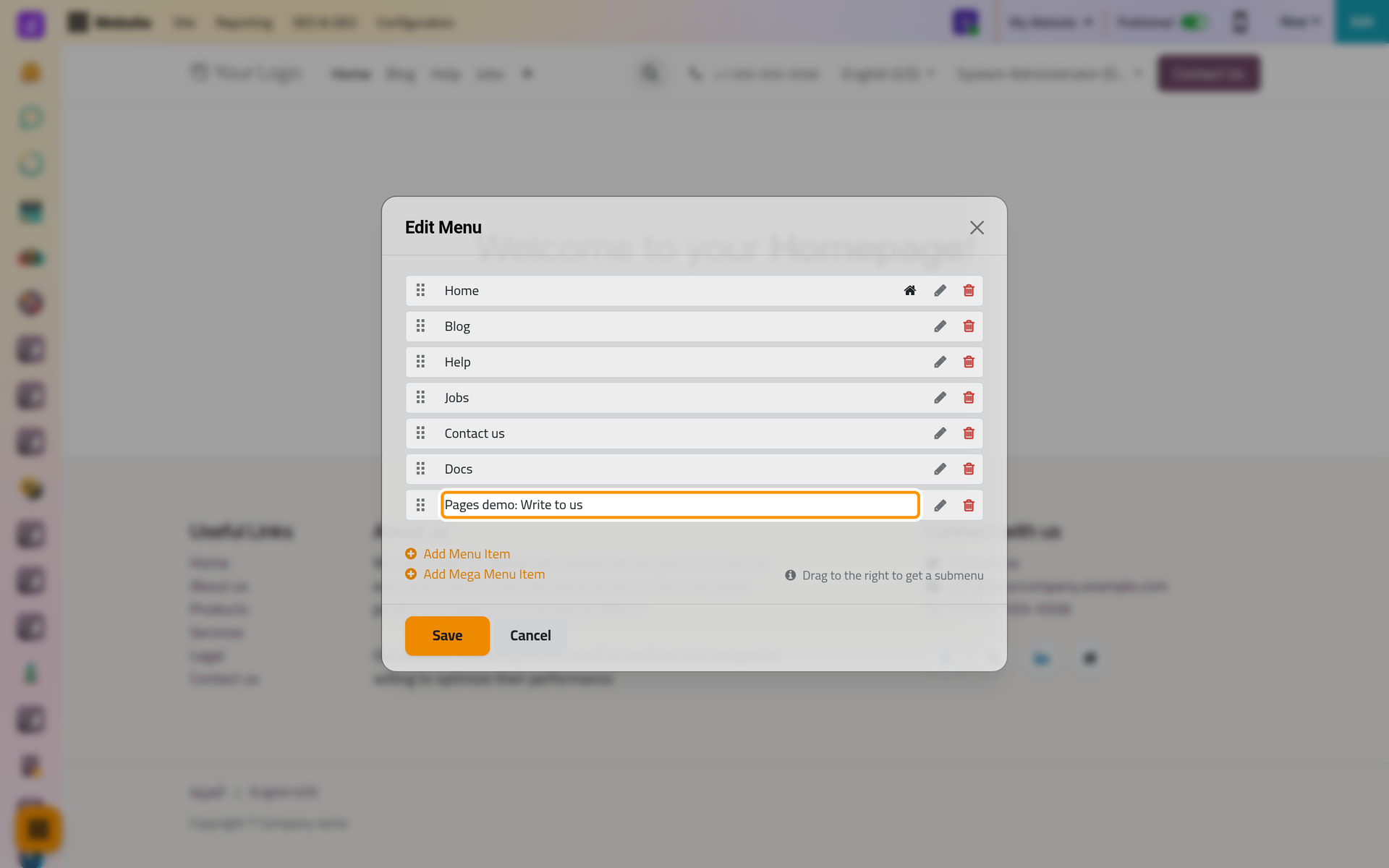This screenshot has width=1389, height=868.
Task: Focus the Pages demo: Write to us field
Action: [680, 505]
